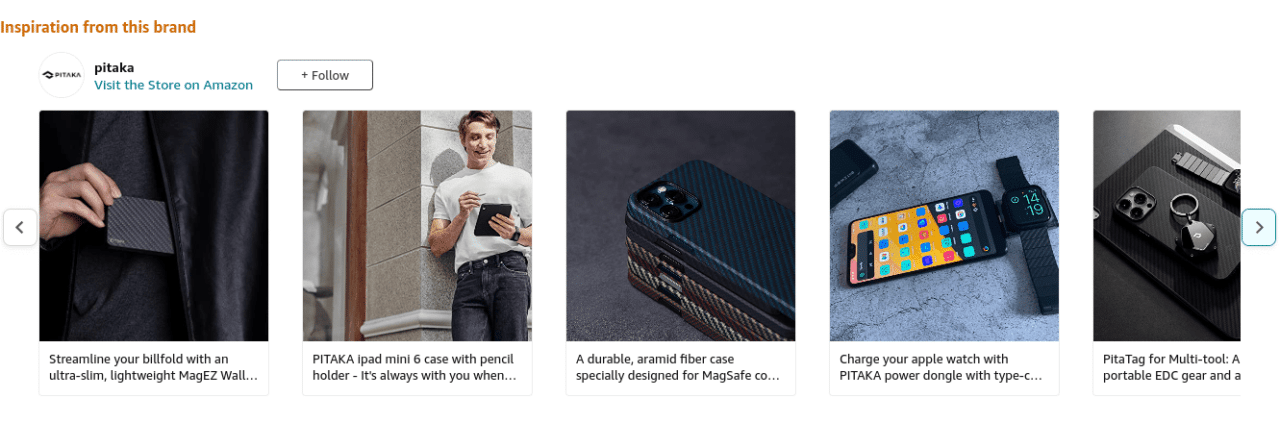Viewport: 1280px width, 423px height.
Task: Click caption 'Streamline your billfold with an ultra-slim'
Action: [x=154, y=367]
